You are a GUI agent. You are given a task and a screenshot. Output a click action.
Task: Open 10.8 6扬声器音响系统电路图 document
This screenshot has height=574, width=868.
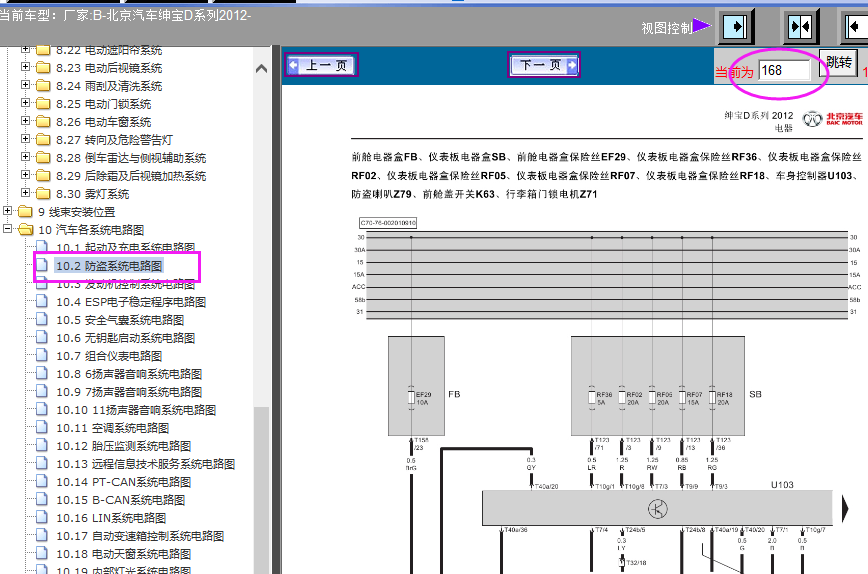129,374
